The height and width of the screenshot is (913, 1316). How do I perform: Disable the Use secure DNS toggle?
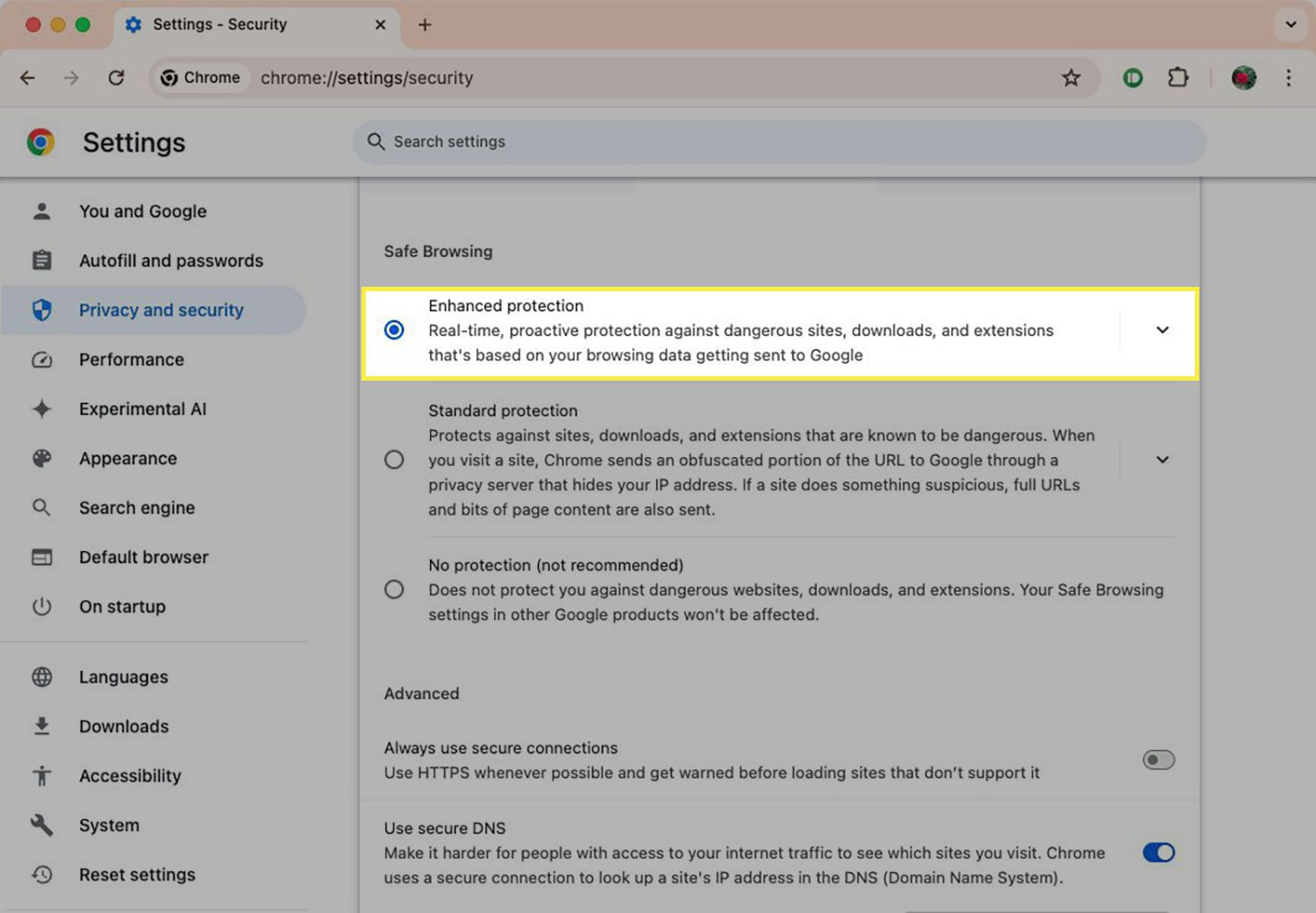pos(1158,852)
